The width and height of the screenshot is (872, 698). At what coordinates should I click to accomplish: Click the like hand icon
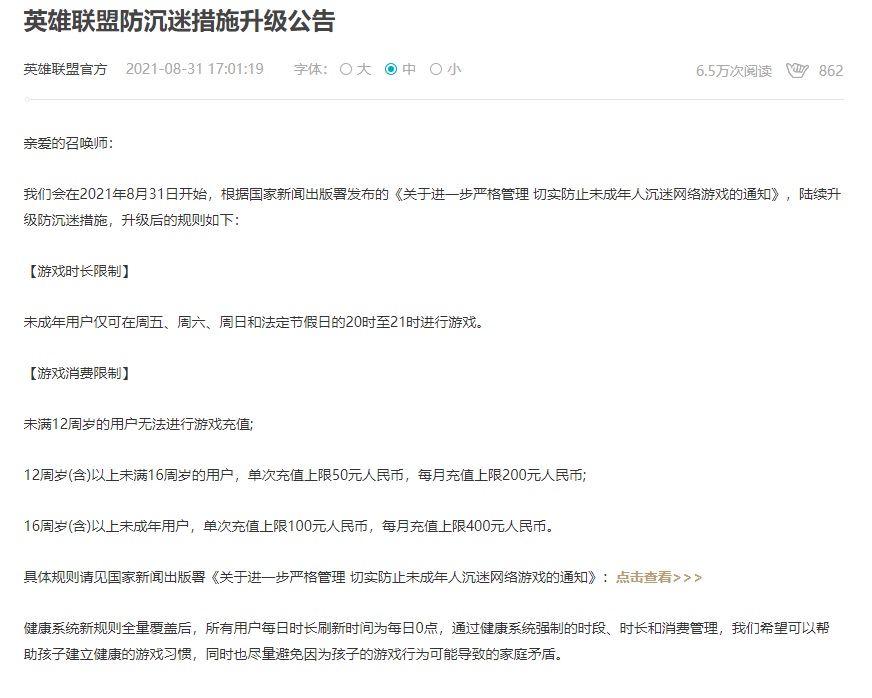point(796,71)
